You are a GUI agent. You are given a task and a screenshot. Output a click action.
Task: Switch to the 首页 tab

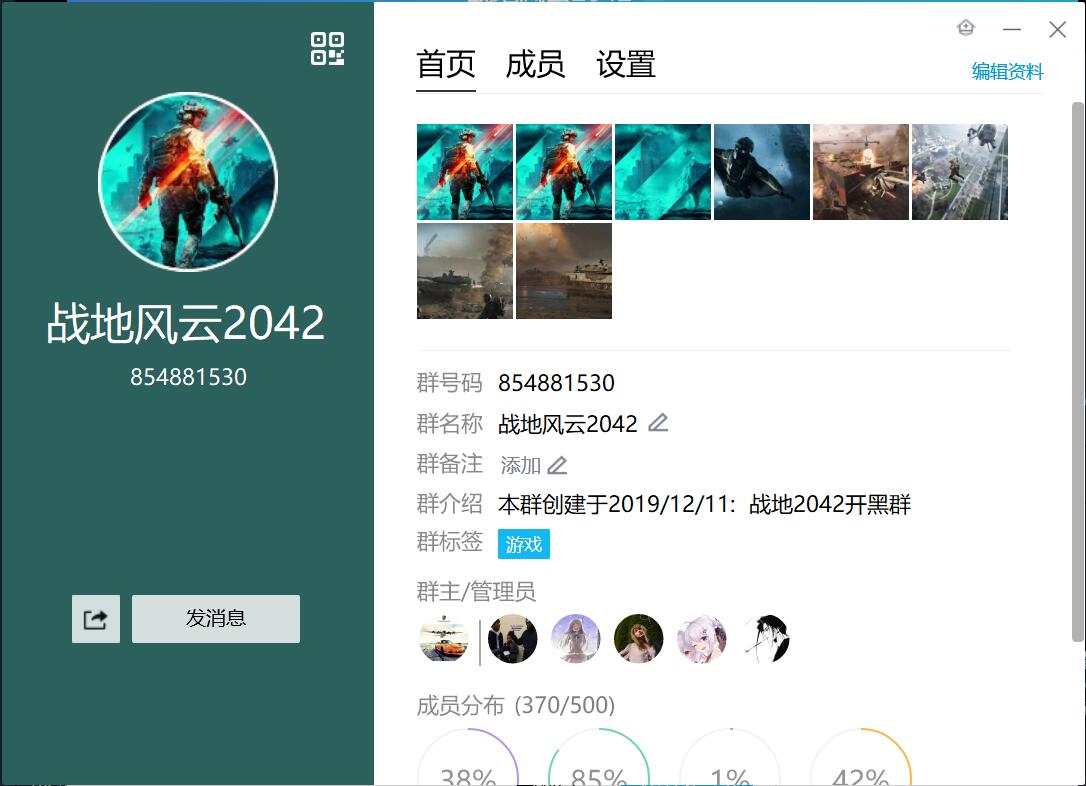coord(445,65)
